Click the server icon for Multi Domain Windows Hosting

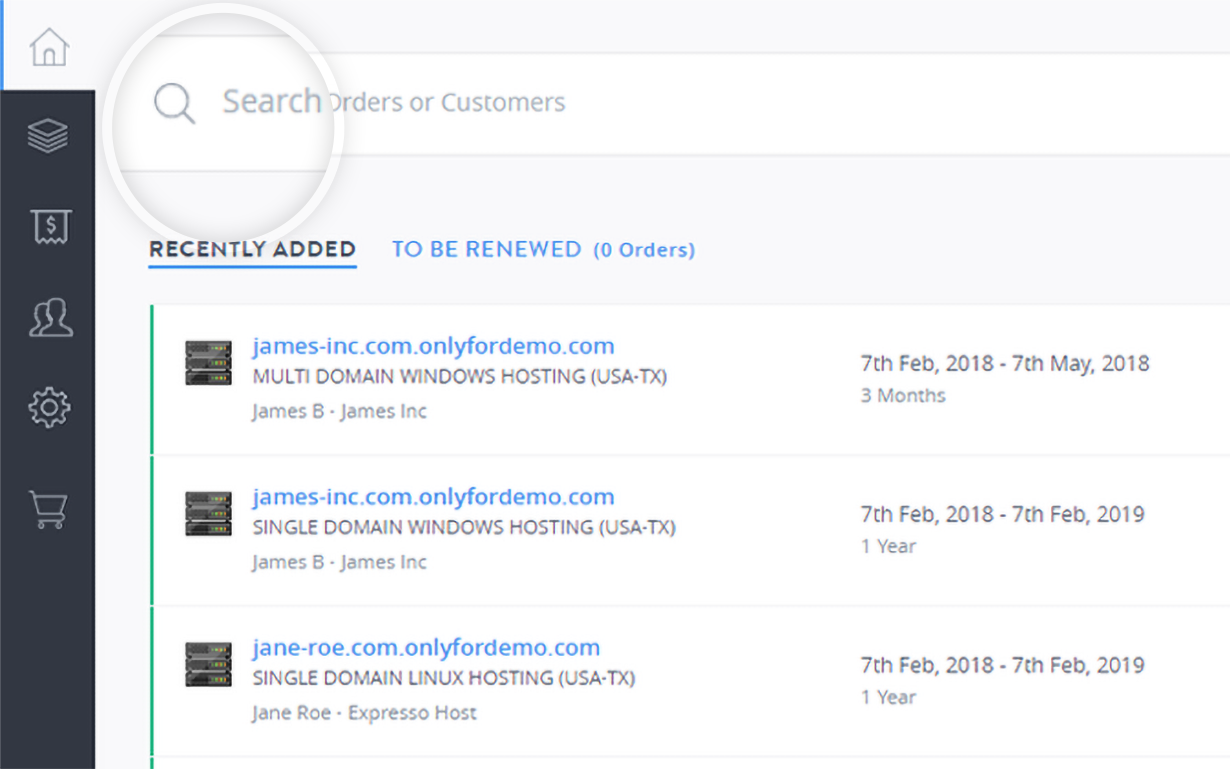click(208, 362)
